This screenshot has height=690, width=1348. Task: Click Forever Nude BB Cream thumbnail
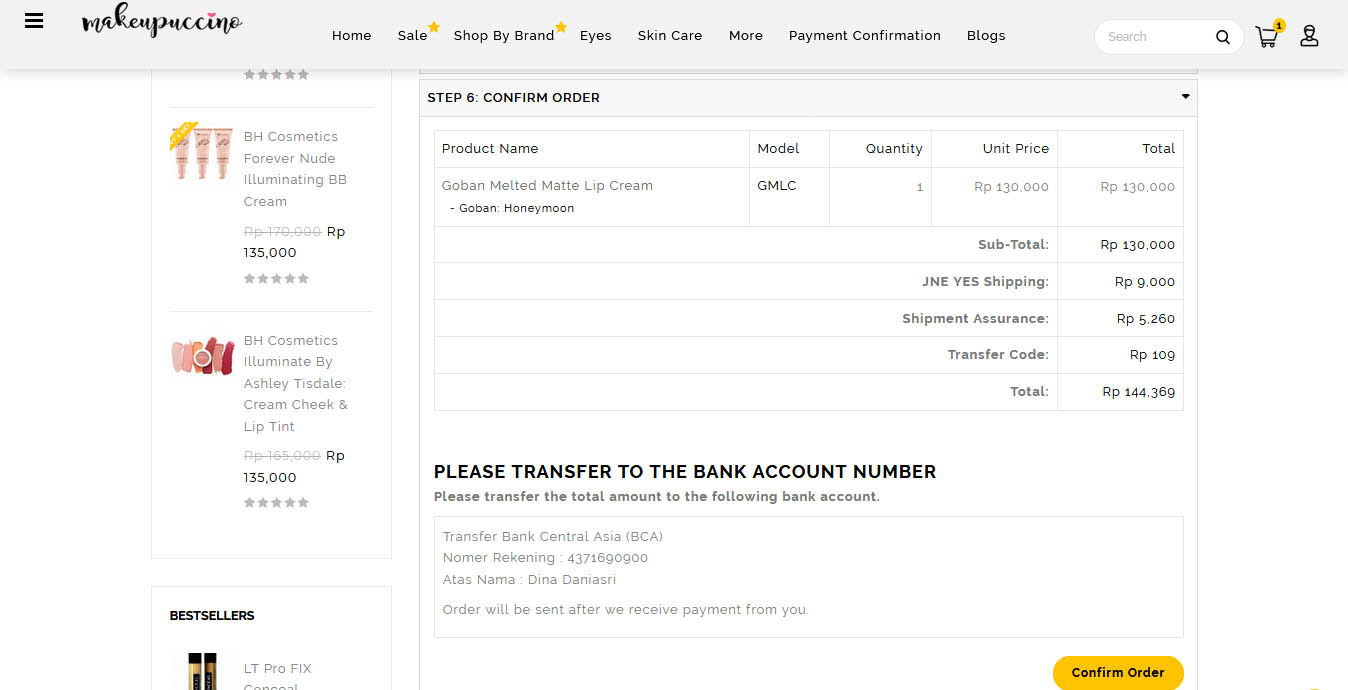pos(201,151)
